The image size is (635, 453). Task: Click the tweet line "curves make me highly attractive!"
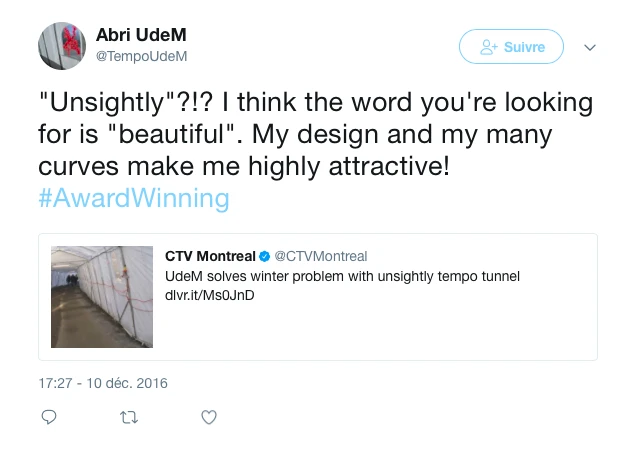point(244,166)
